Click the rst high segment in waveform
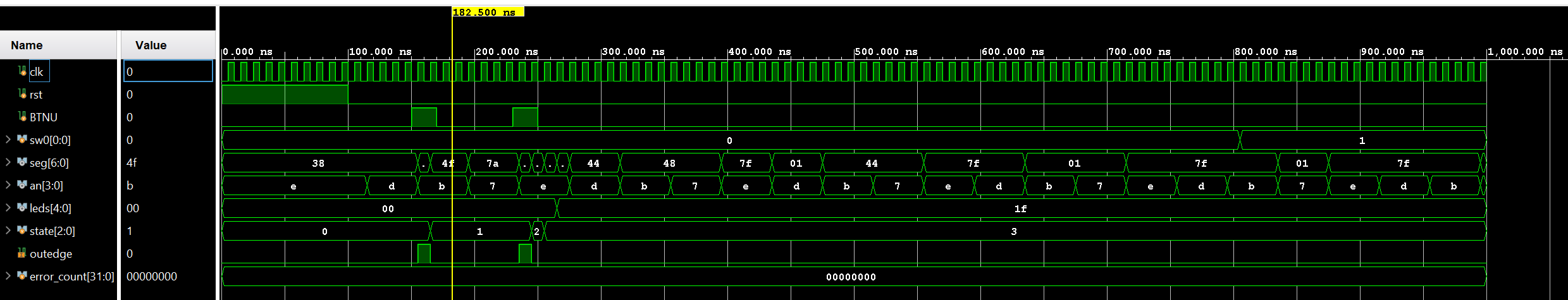1568x300 pixels. [285, 95]
